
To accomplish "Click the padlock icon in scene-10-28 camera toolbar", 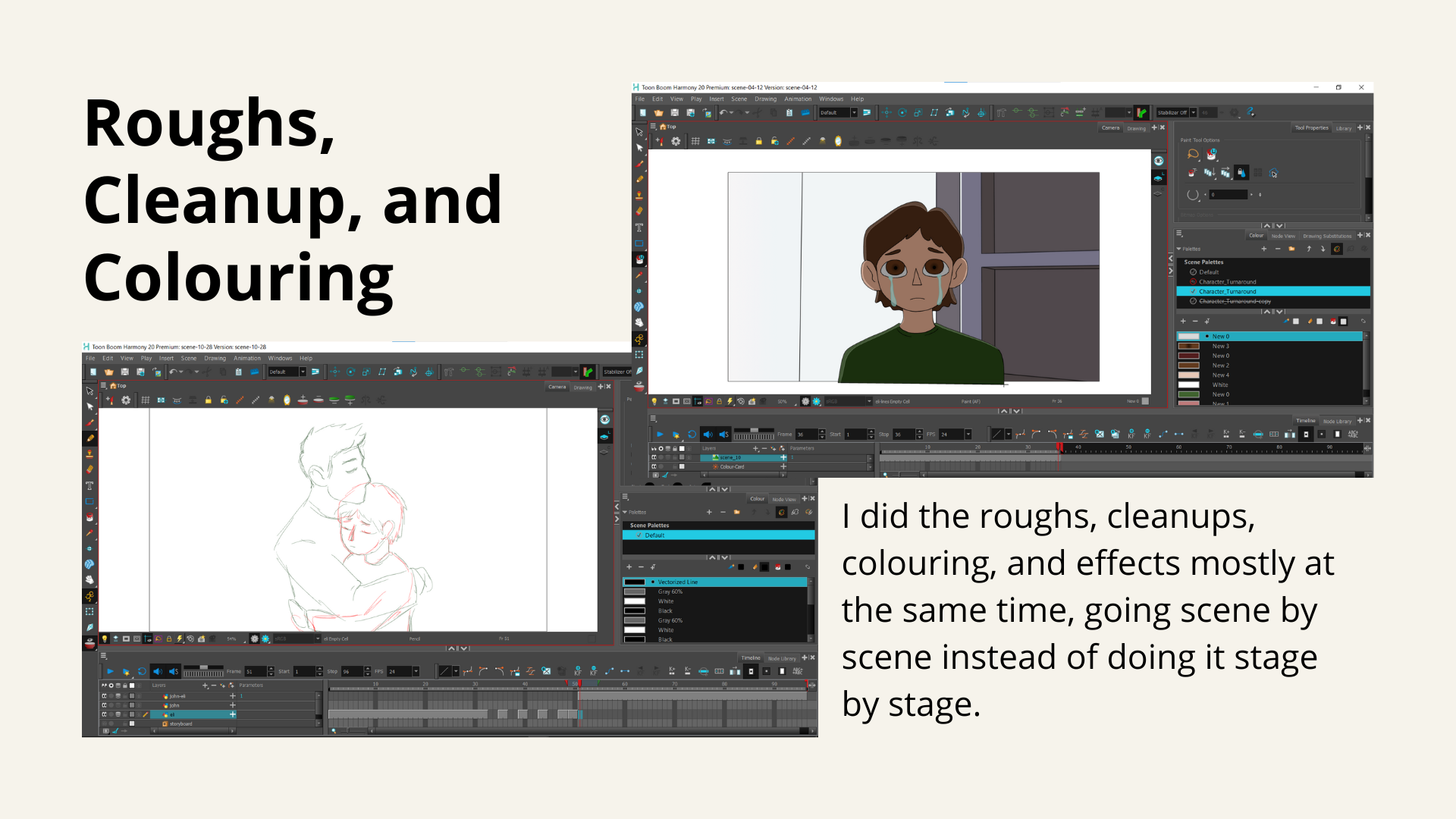I will (208, 400).
